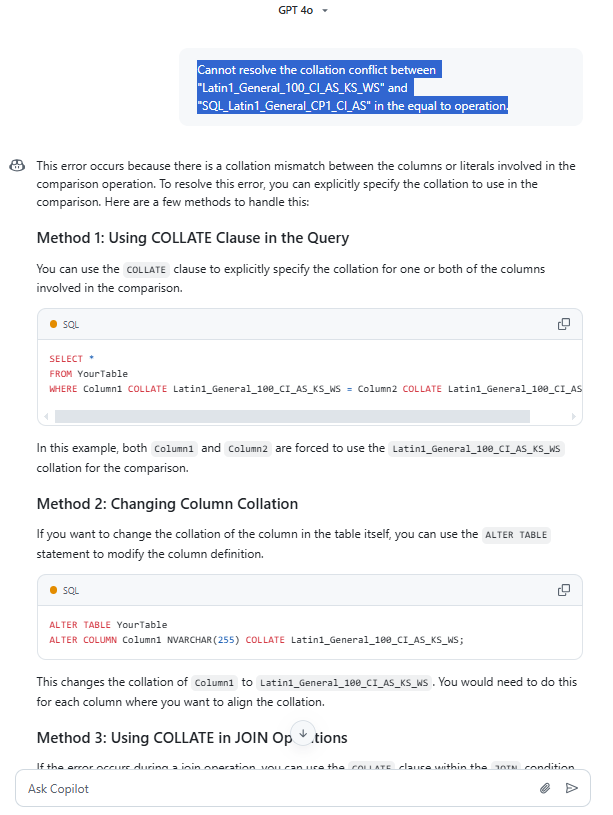The height and width of the screenshot is (815, 613).
Task: Copy the SELECT query code block
Action: [564, 324]
